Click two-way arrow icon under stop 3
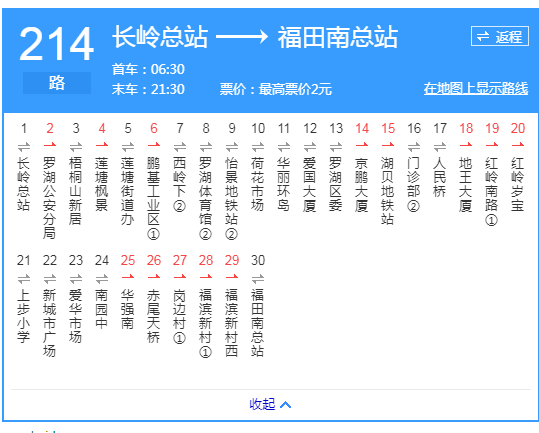The image size is (539, 433). (76, 147)
